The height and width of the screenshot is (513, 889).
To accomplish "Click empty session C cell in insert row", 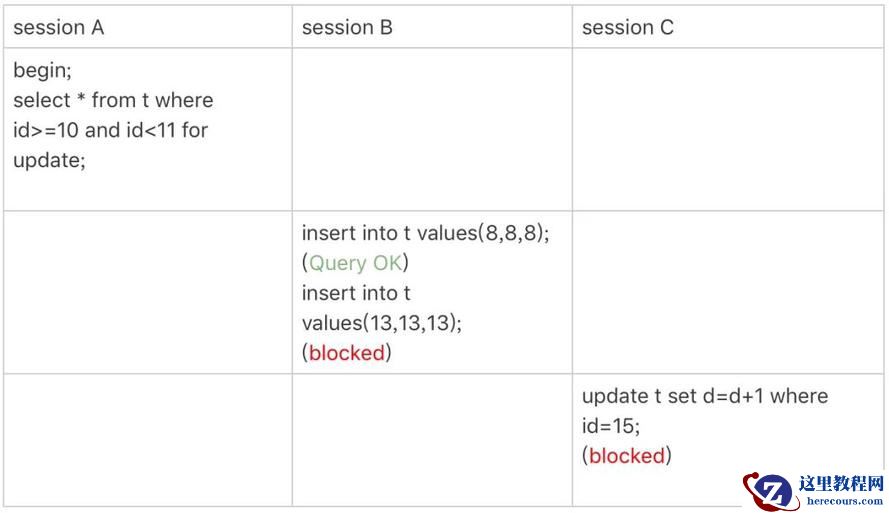I will [x=726, y=292].
